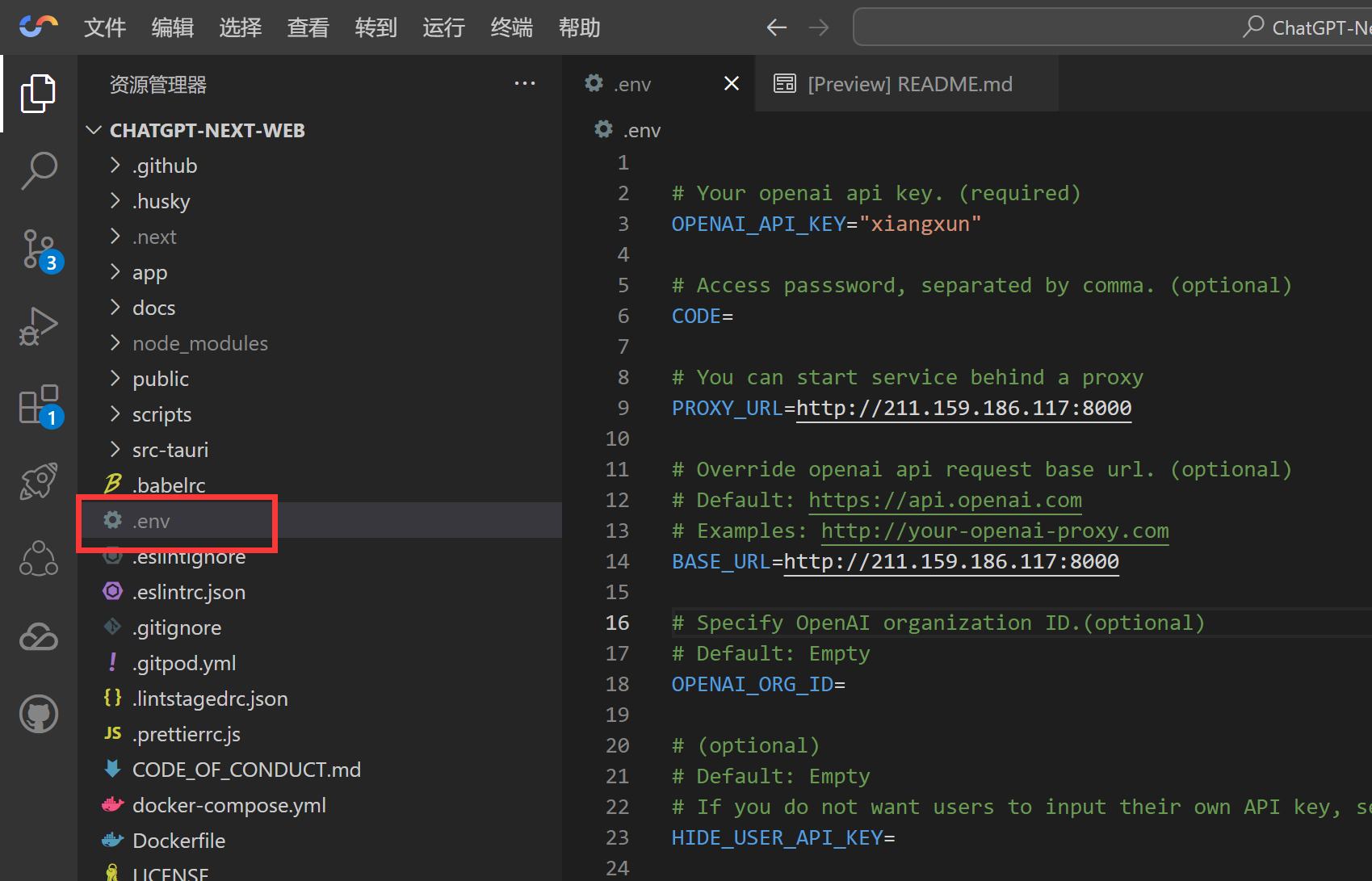The height and width of the screenshot is (881, 1372).
Task: Open the Extensions view icon
Action: click(40, 405)
